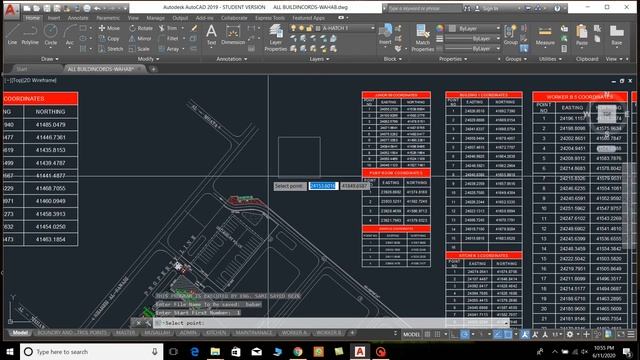Open Windows Start menu

point(10,351)
